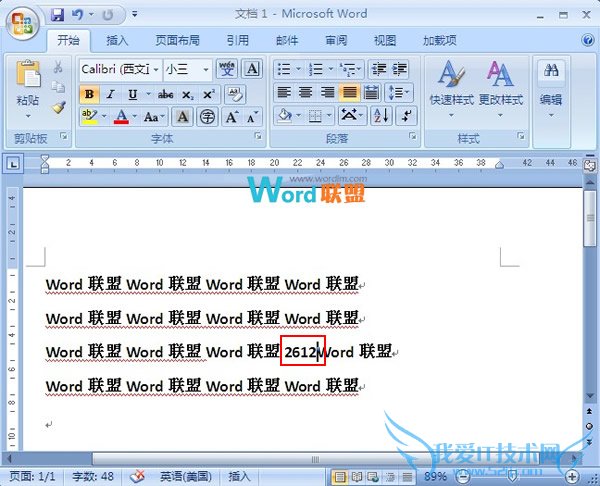Switch to Print Layout view in status bar
This screenshot has height=486, width=600.
pos(339,477)
